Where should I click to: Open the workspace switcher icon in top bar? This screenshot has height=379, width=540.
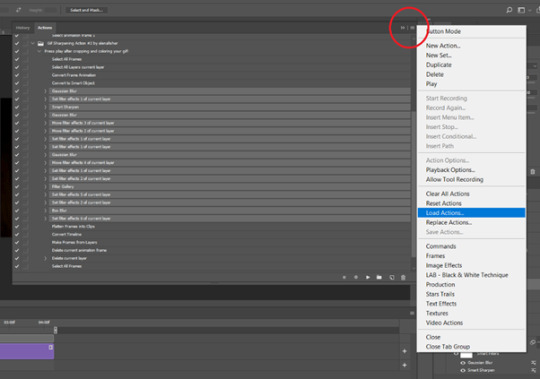[521, 10]
